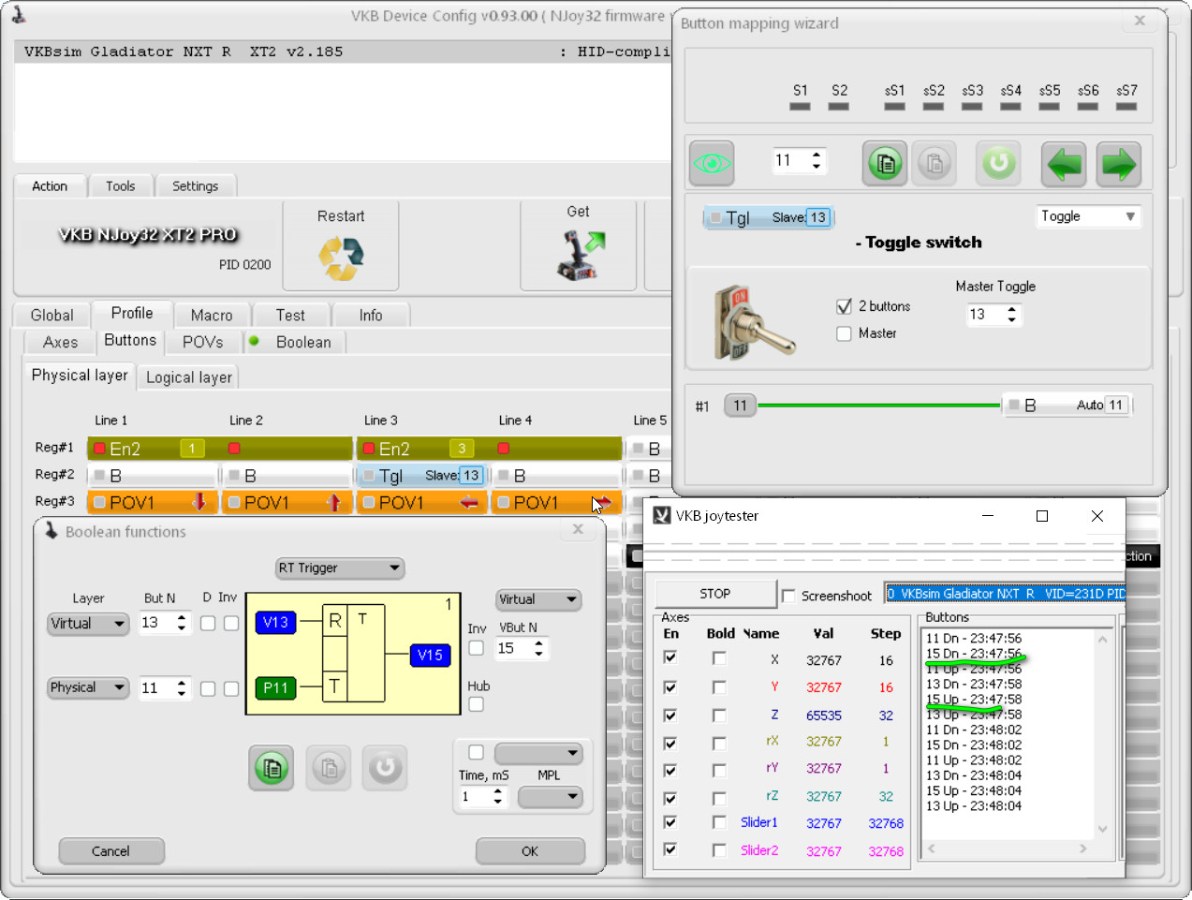1192x900 pixels.
Task: Click the Time, mS field
Action: click(x=482, y=797)
